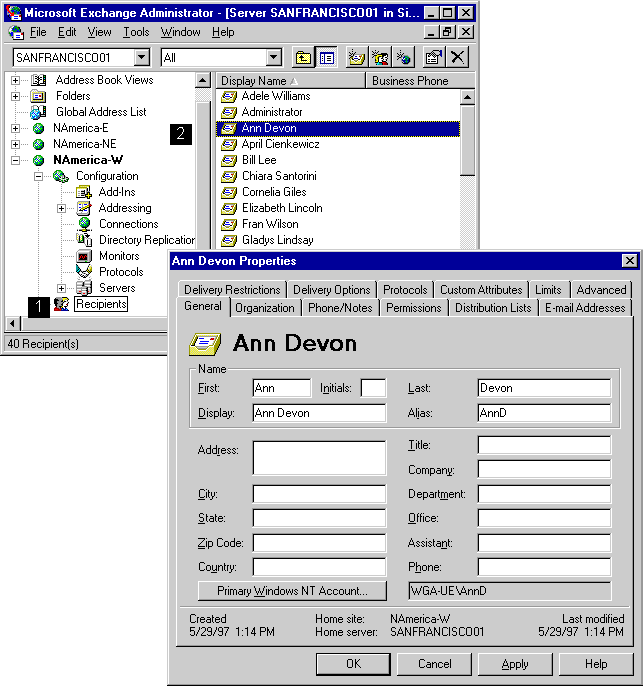Select Administrator in the recipient list
This screenshot has width=643, height=686.
pos(272,112)
